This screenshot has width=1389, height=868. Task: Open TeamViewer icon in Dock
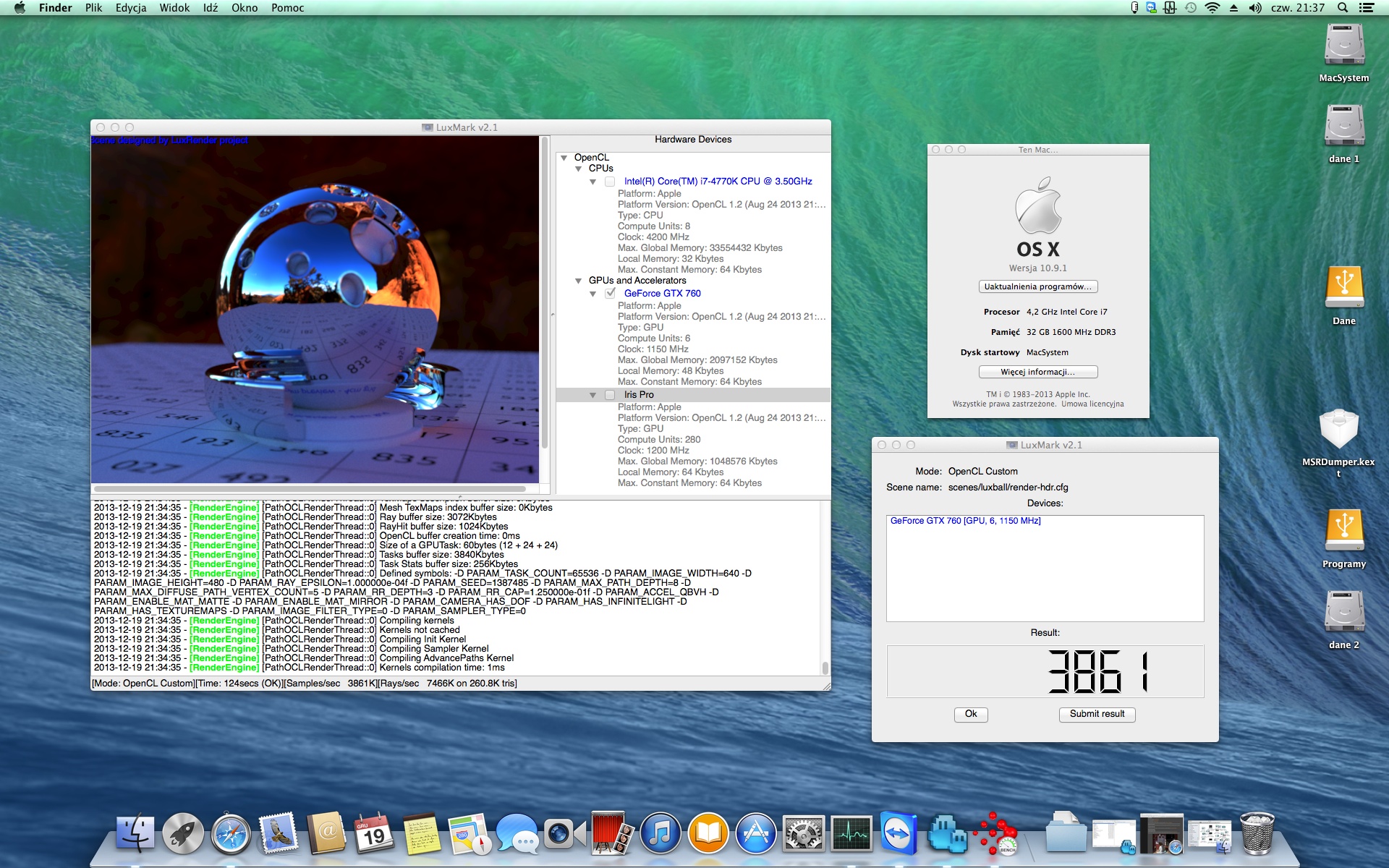pyautogui.click(x=899, y=834)
